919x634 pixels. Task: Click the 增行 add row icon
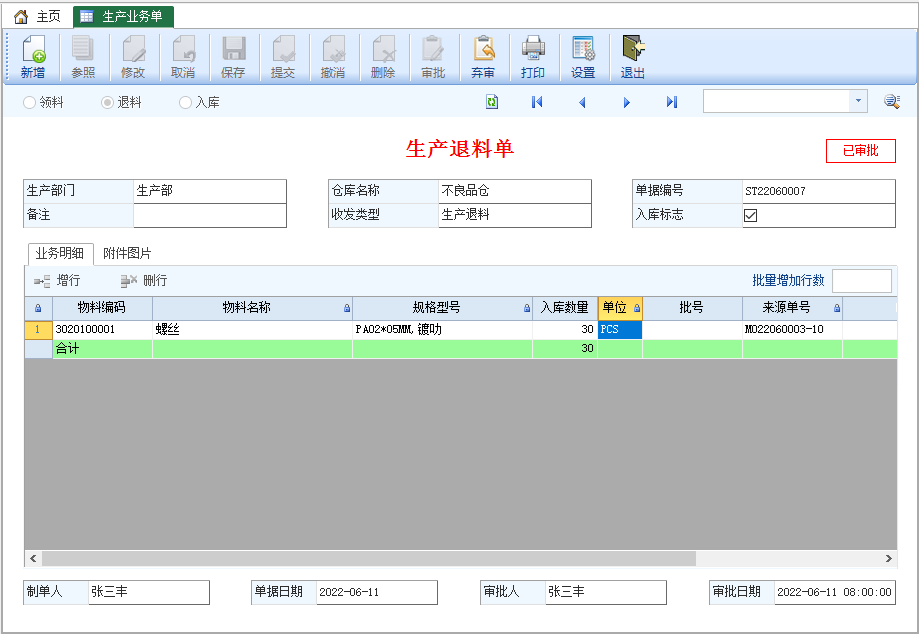click(x=42, y=281)
